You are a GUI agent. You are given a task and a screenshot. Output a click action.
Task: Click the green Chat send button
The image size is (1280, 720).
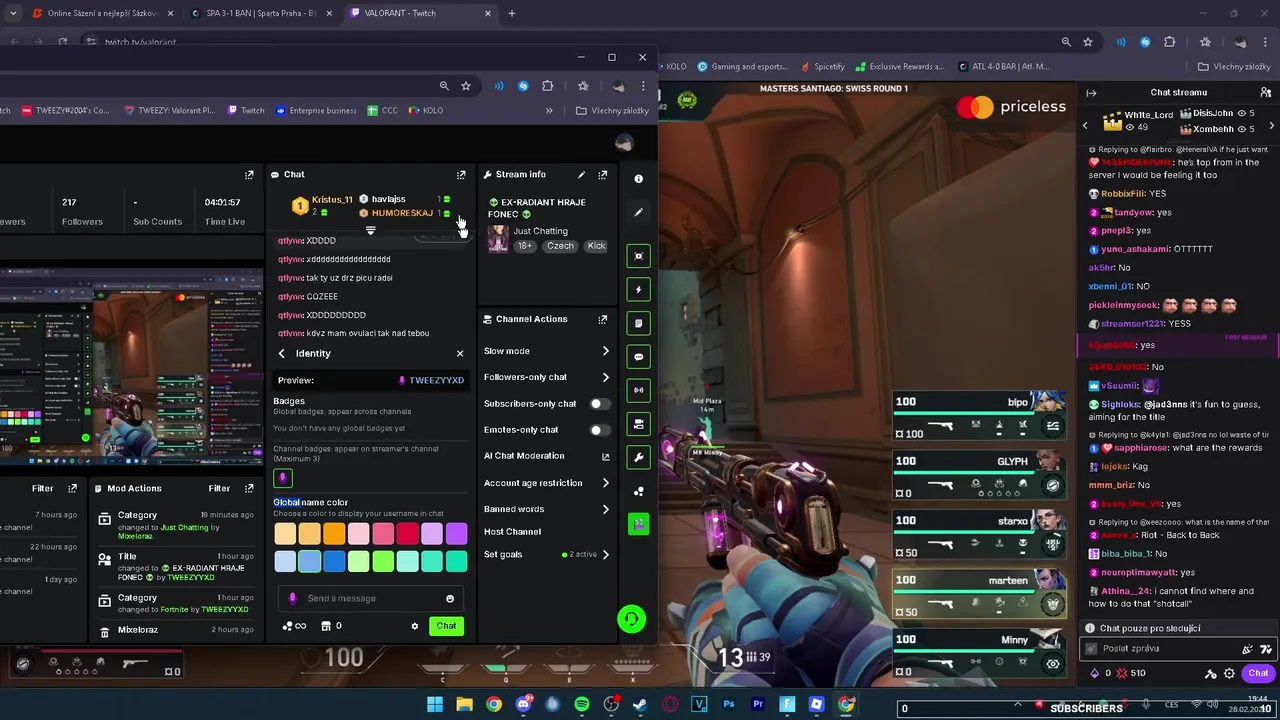(x=446, y=626)
